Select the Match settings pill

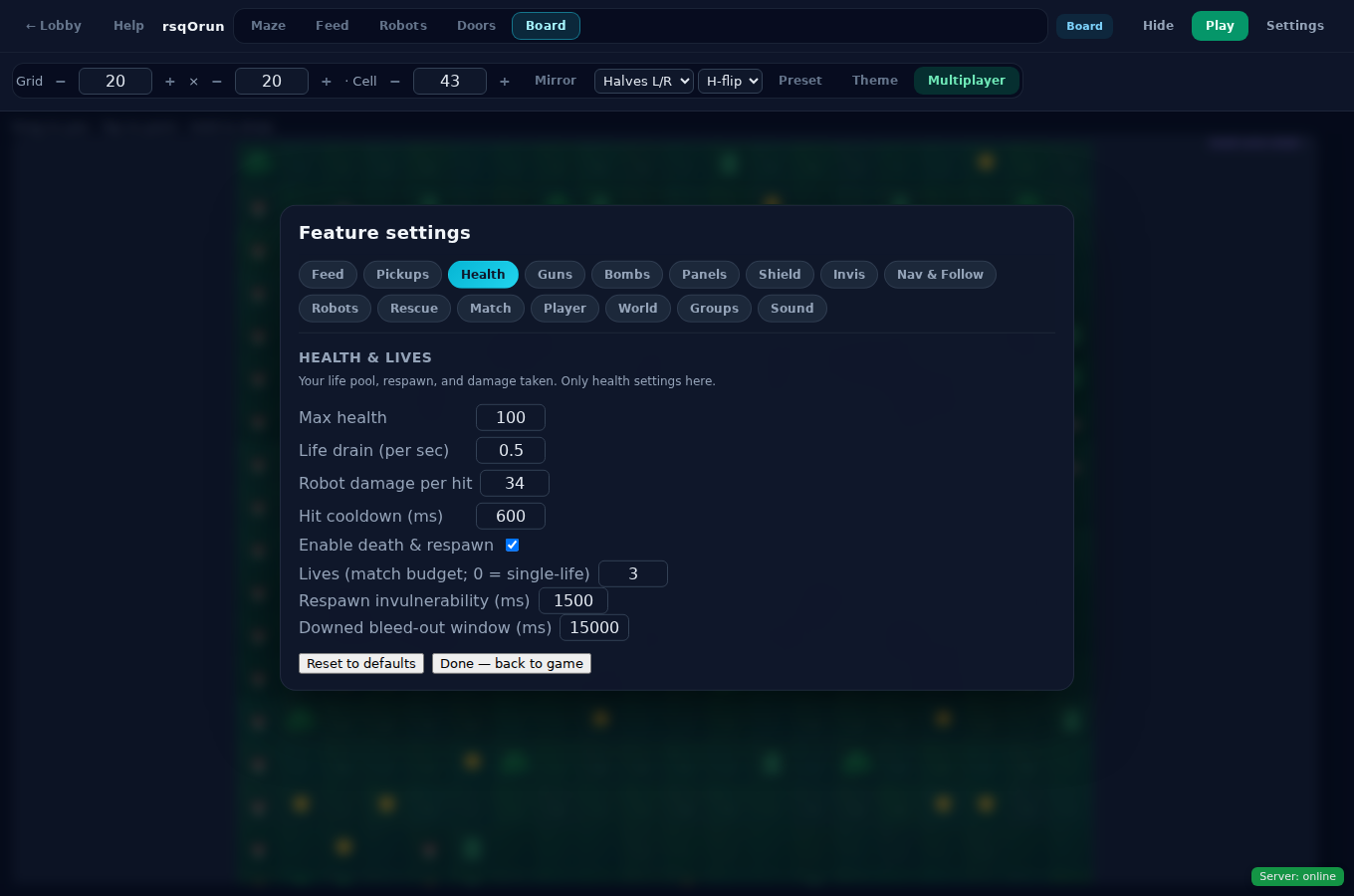point(491,309)
